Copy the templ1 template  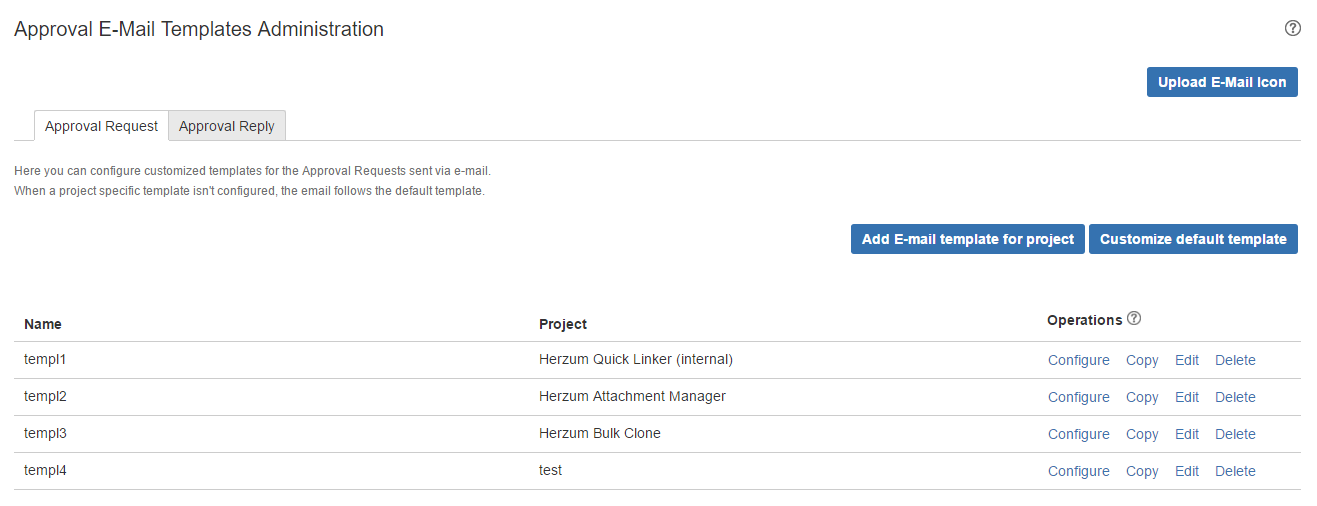coord(1142,360)
